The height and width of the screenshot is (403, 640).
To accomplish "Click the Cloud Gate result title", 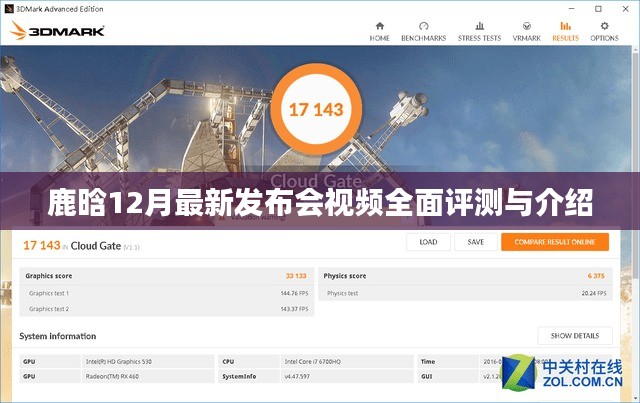I will pyautogui.click(x=96, y=246).
